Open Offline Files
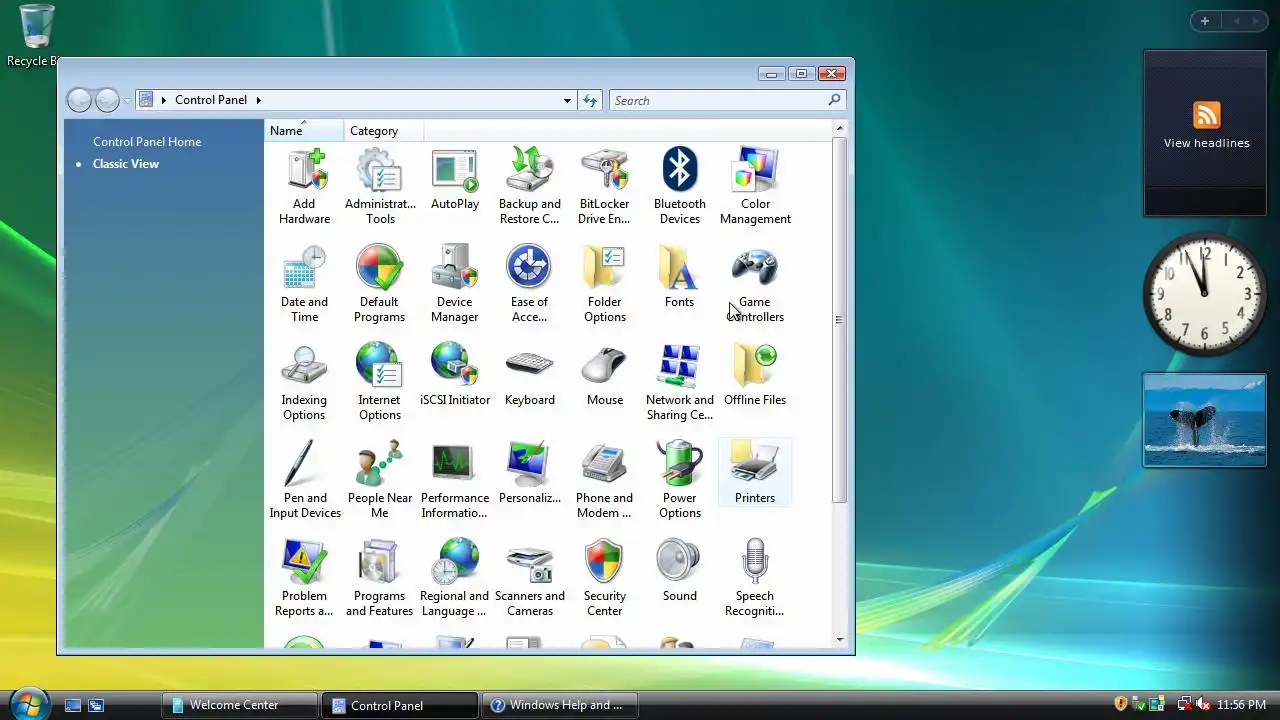 point(755,375)
